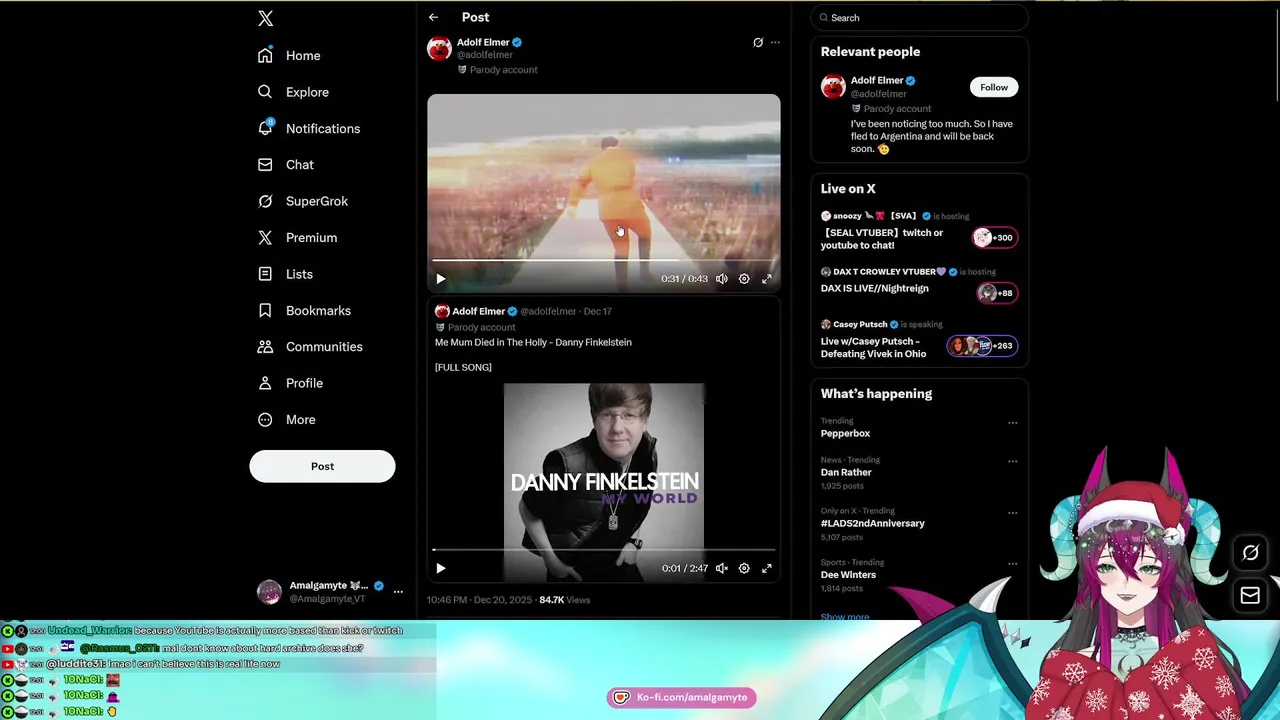
Task: Click the Lists sidebar icon
Action: click(x=265, y=274)
